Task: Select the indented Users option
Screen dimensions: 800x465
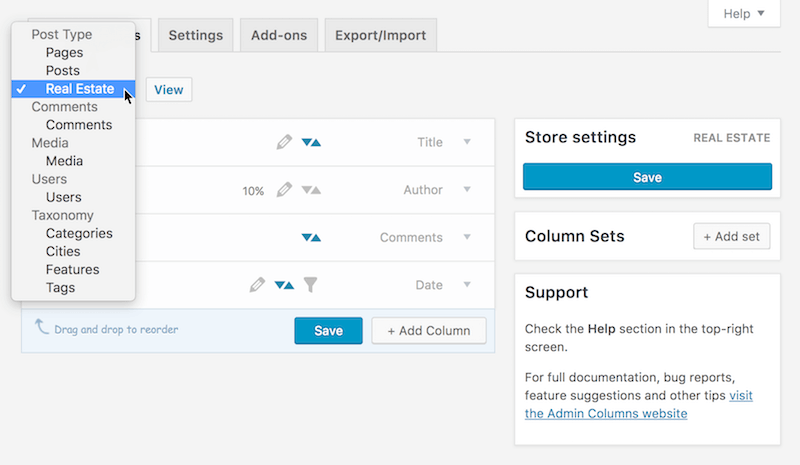Action: 73,197
